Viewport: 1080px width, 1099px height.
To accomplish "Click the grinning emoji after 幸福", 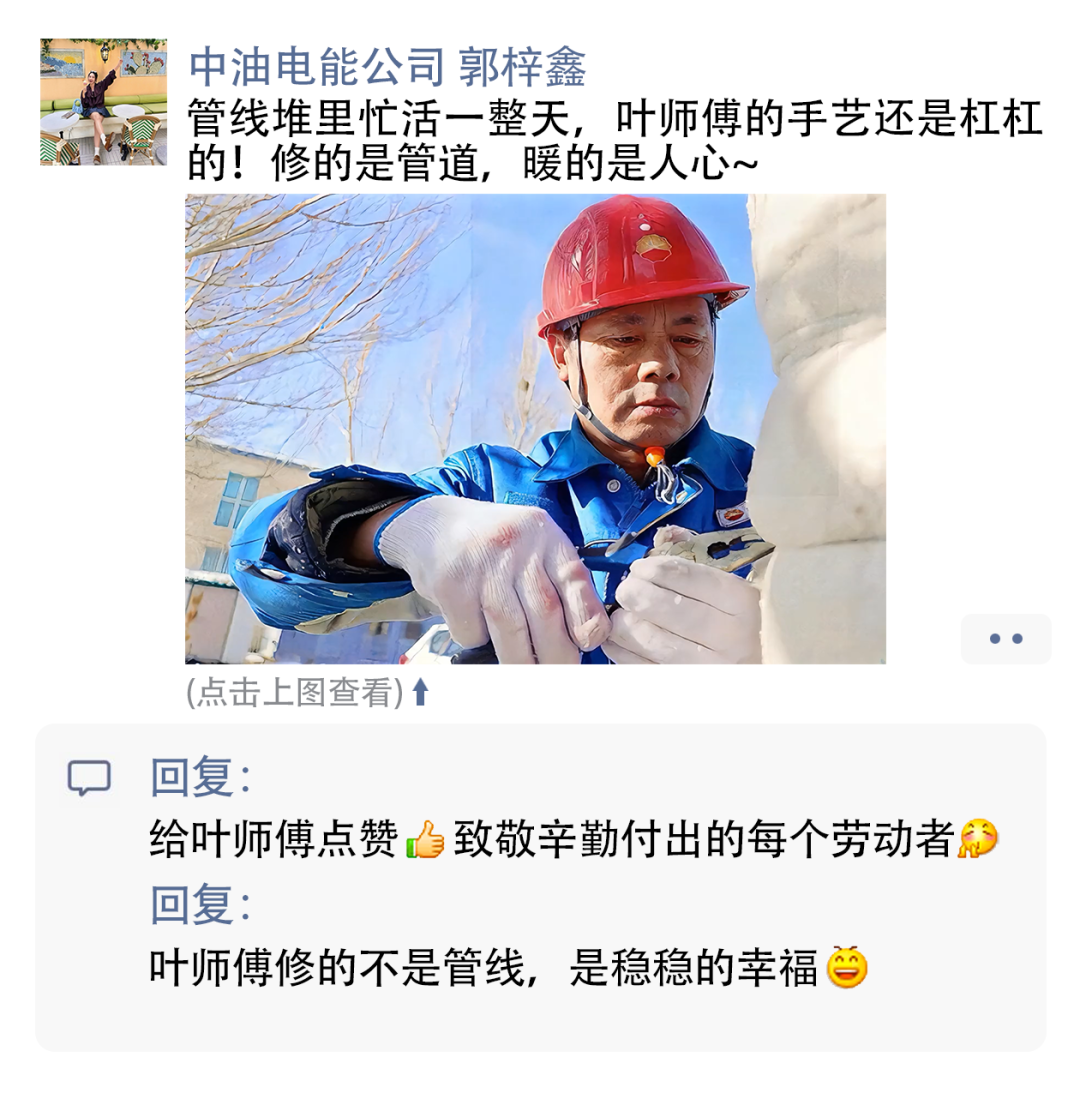I will tap(847, 967).
